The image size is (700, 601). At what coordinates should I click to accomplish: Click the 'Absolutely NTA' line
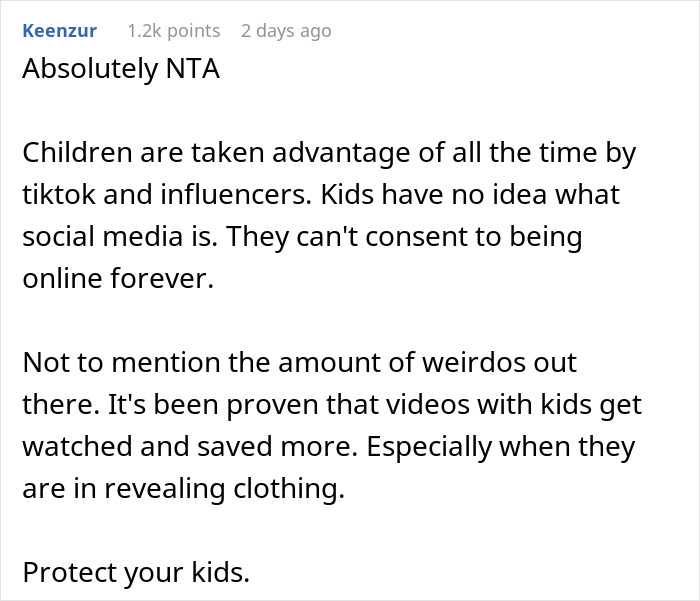point(121,69)
